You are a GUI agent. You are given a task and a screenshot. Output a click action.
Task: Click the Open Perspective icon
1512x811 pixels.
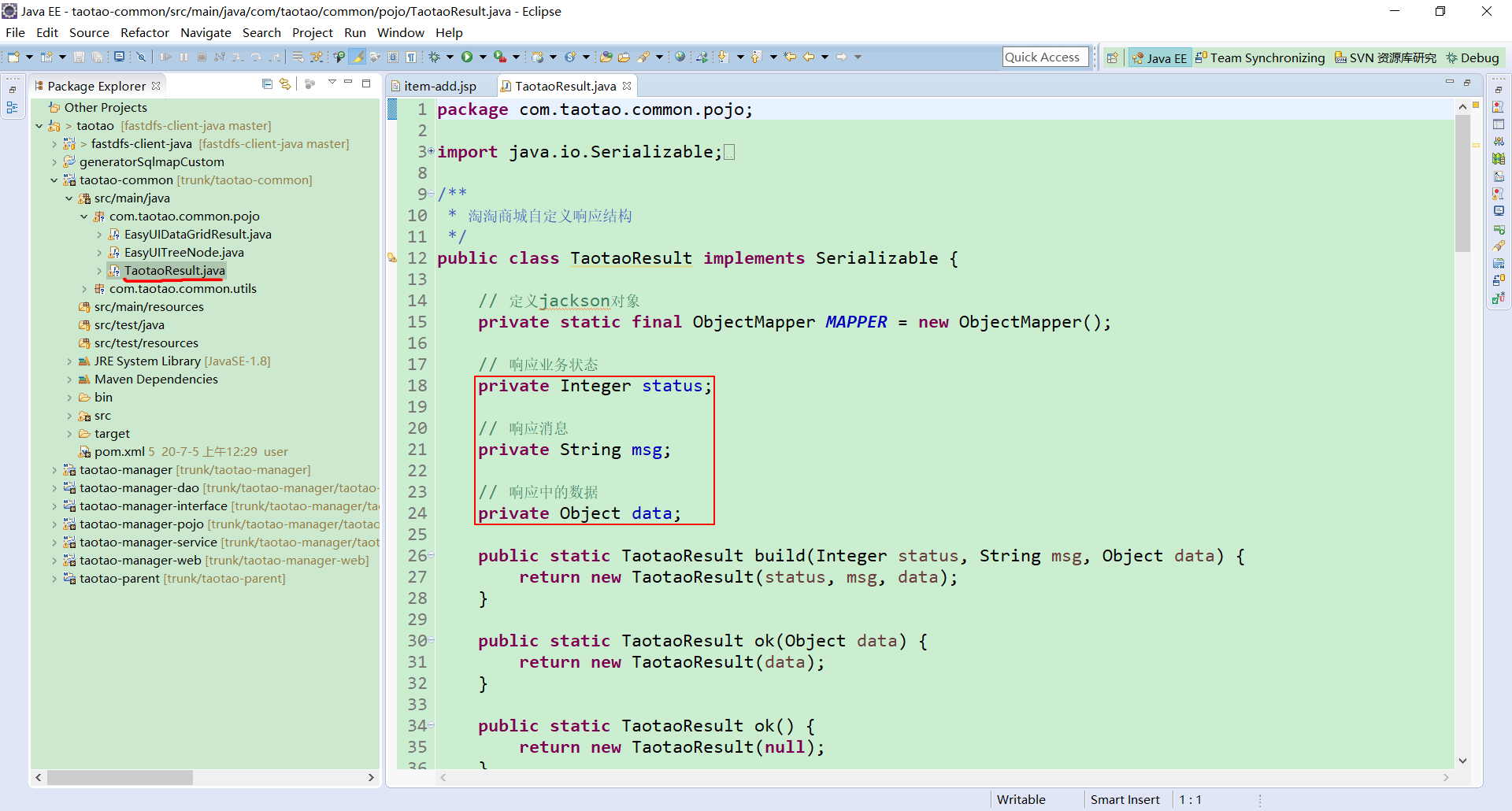pyautogui.click(x=1112, y=57)
